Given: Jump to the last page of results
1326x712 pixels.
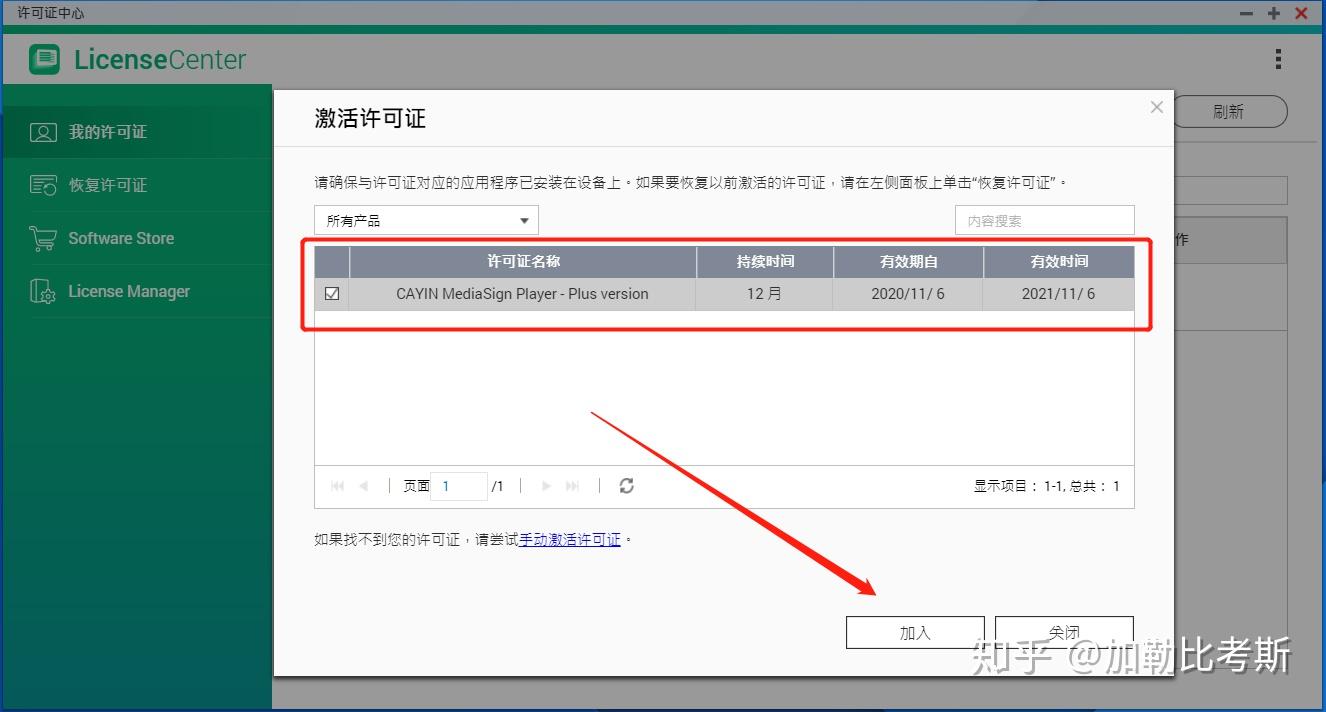Looking at the screenshot, I should coord(572,486).
